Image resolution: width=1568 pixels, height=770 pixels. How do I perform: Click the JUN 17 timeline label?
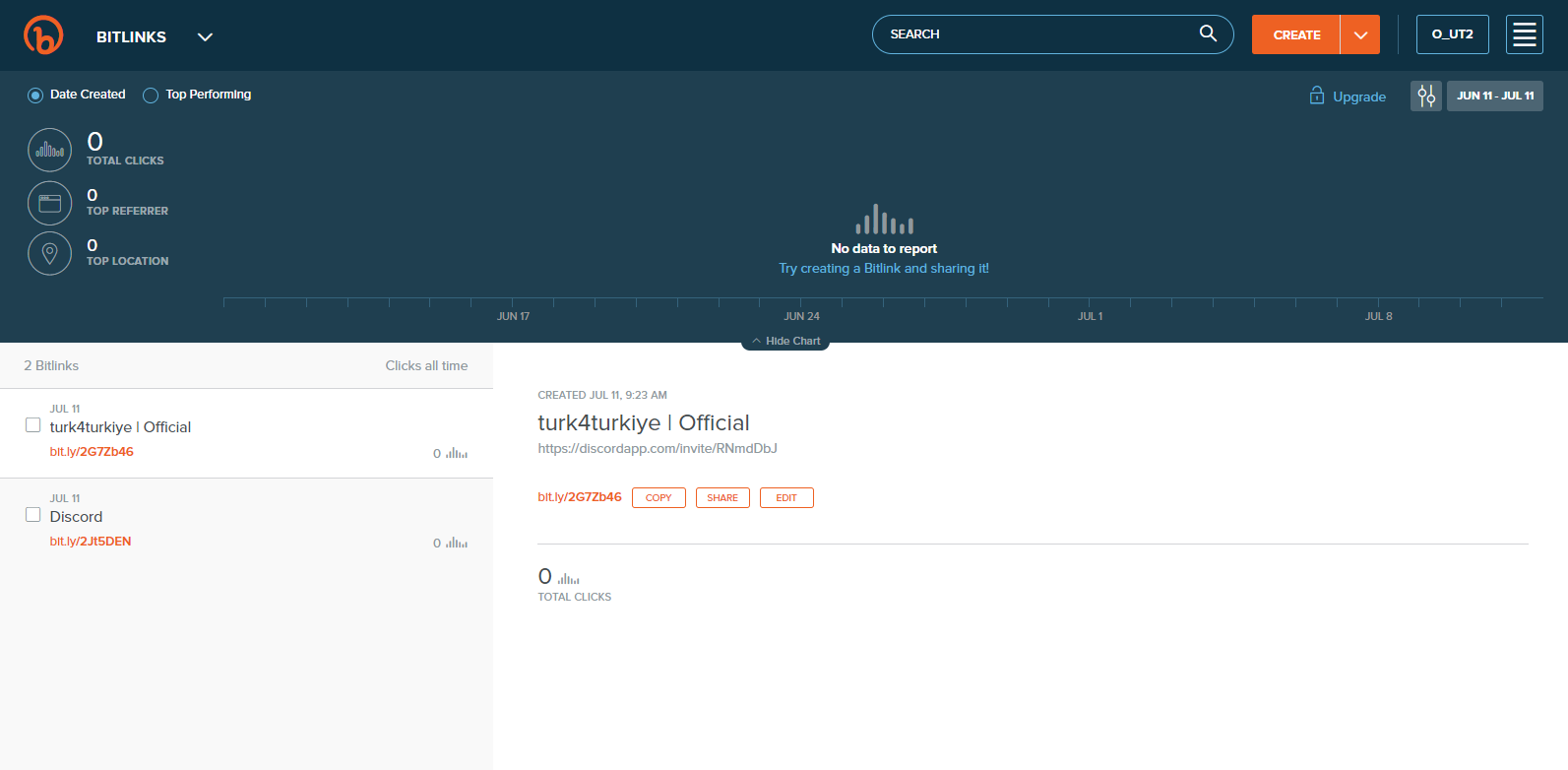coord(513,316)
